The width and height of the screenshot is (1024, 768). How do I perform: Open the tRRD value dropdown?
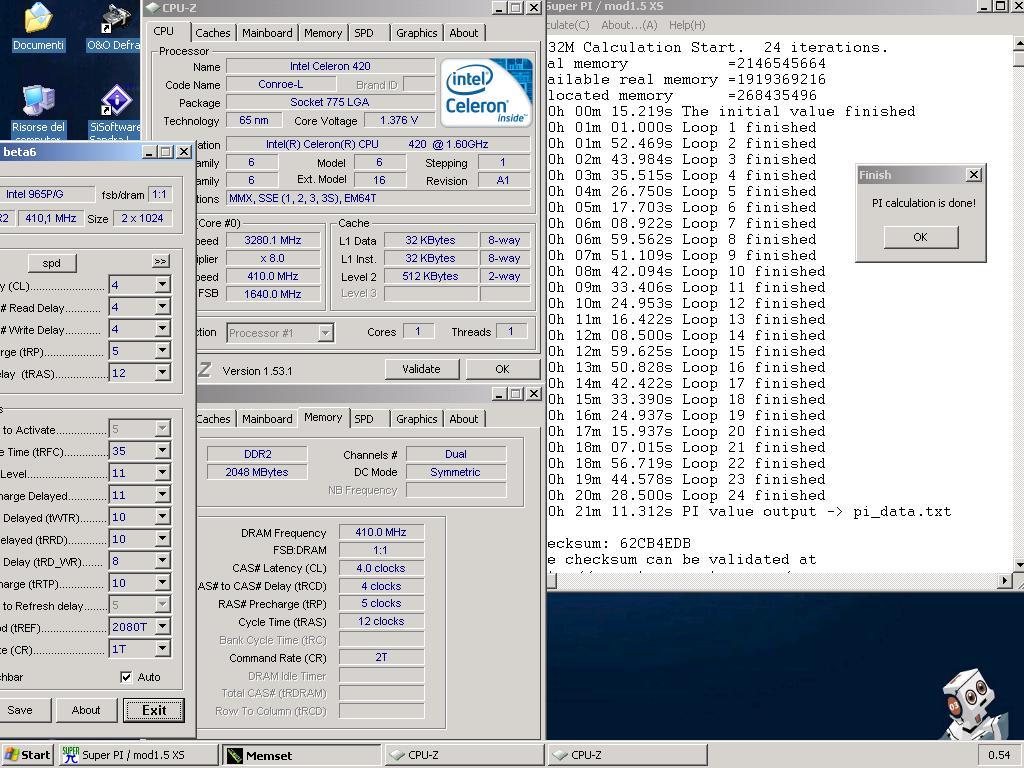tap(163, 539)
